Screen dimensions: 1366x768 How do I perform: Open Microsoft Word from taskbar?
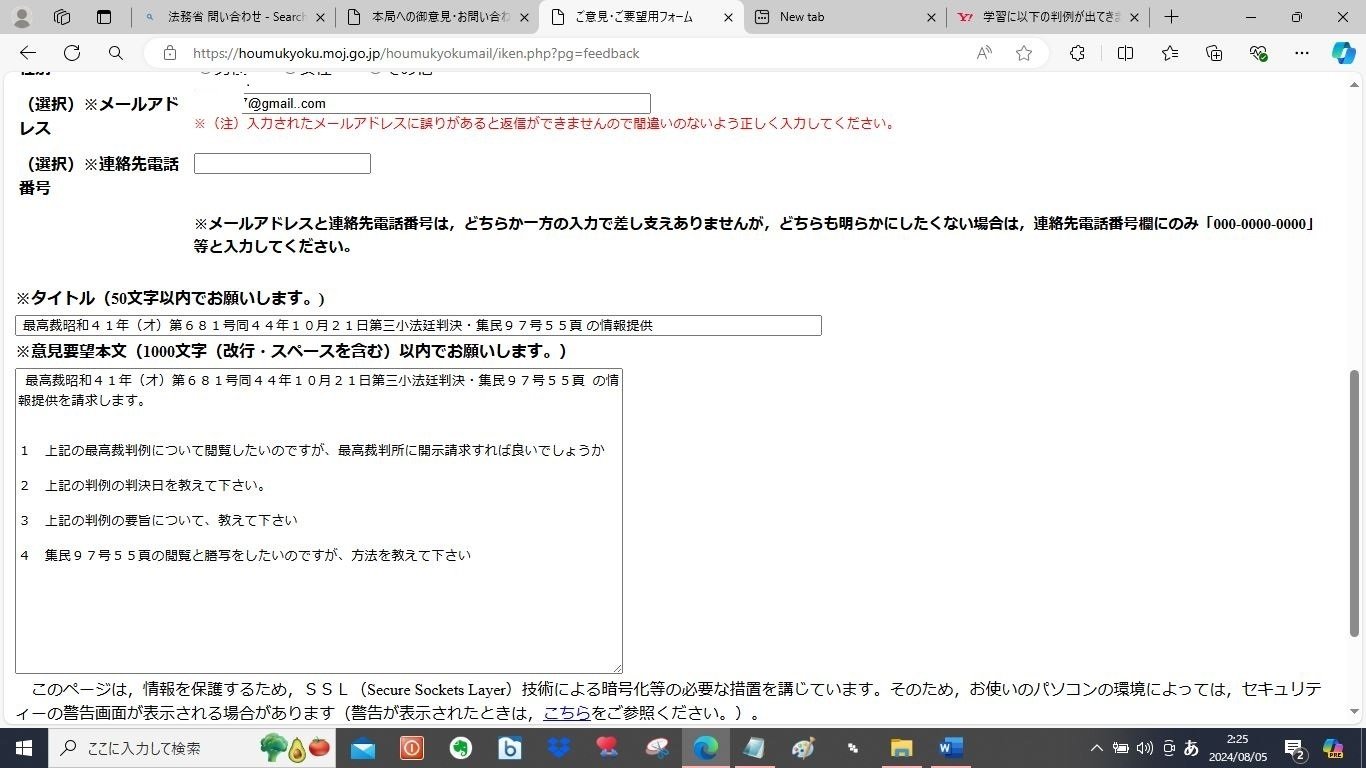point(950,748)
